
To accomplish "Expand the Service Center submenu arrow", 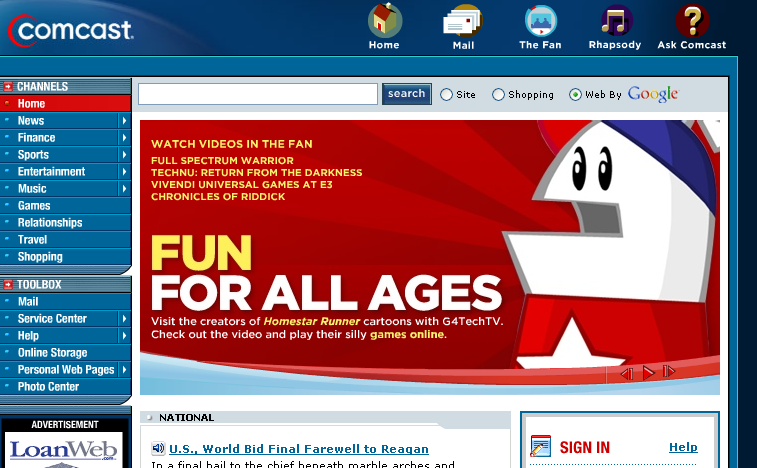I will pos(124,319).
